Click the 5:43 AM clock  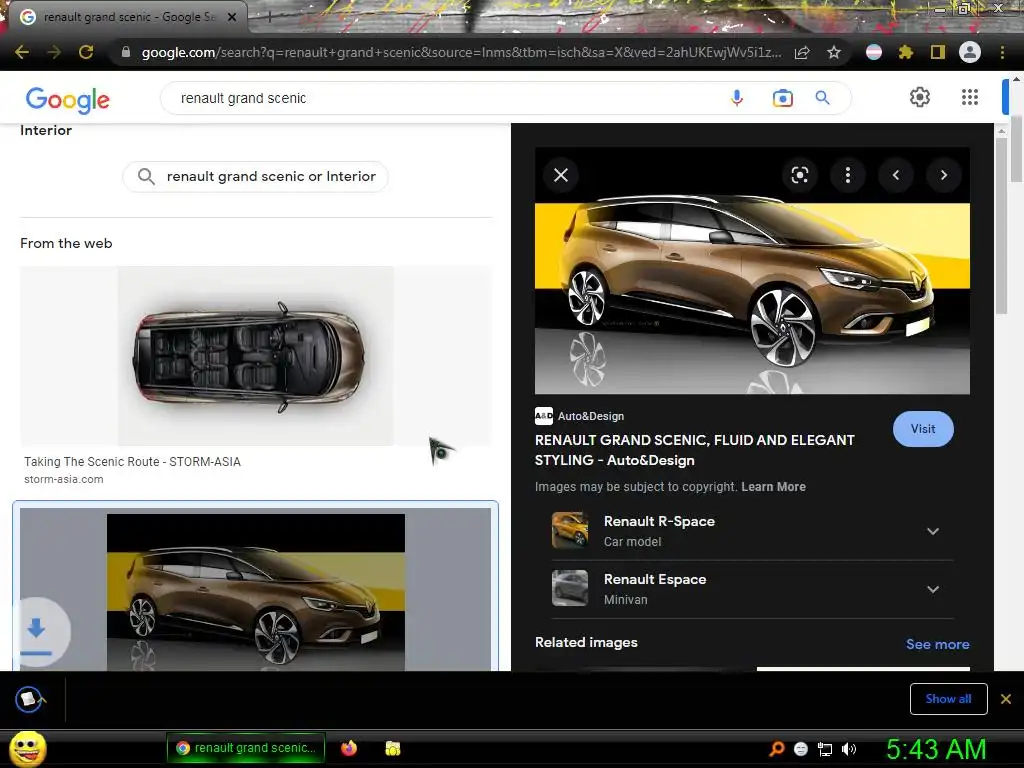pyautogui.click(x=936, y=749)
